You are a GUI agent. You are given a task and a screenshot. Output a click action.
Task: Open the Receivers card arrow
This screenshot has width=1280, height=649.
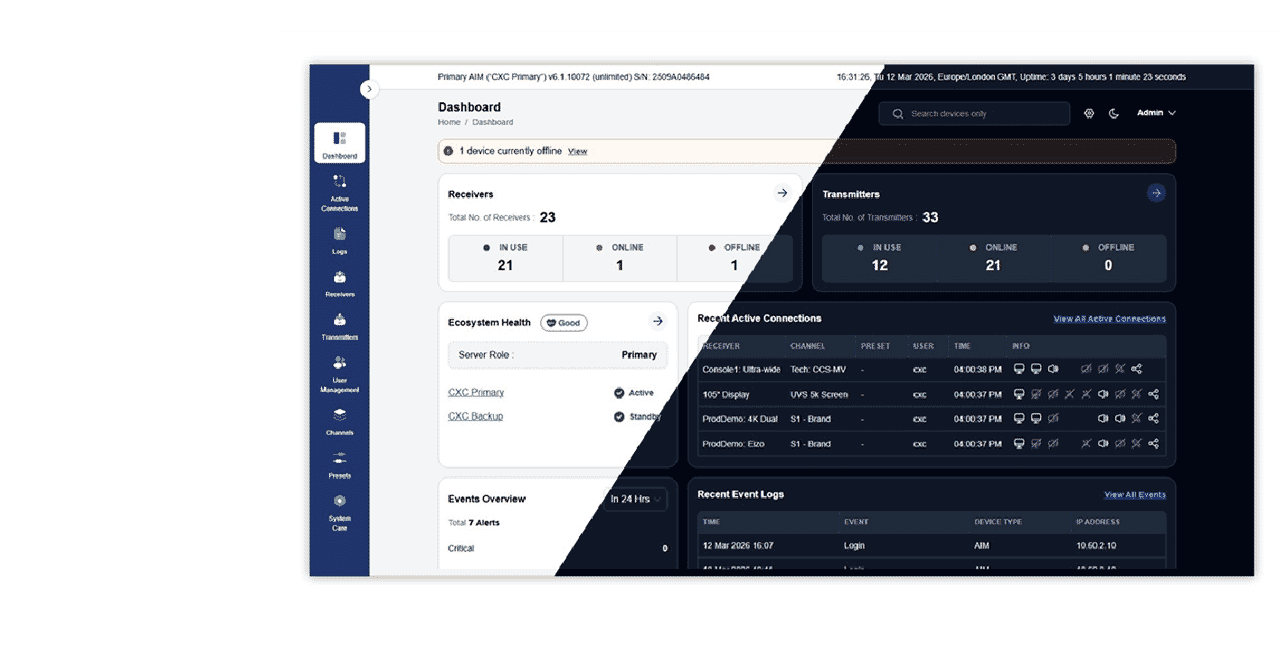click(782, 193)
